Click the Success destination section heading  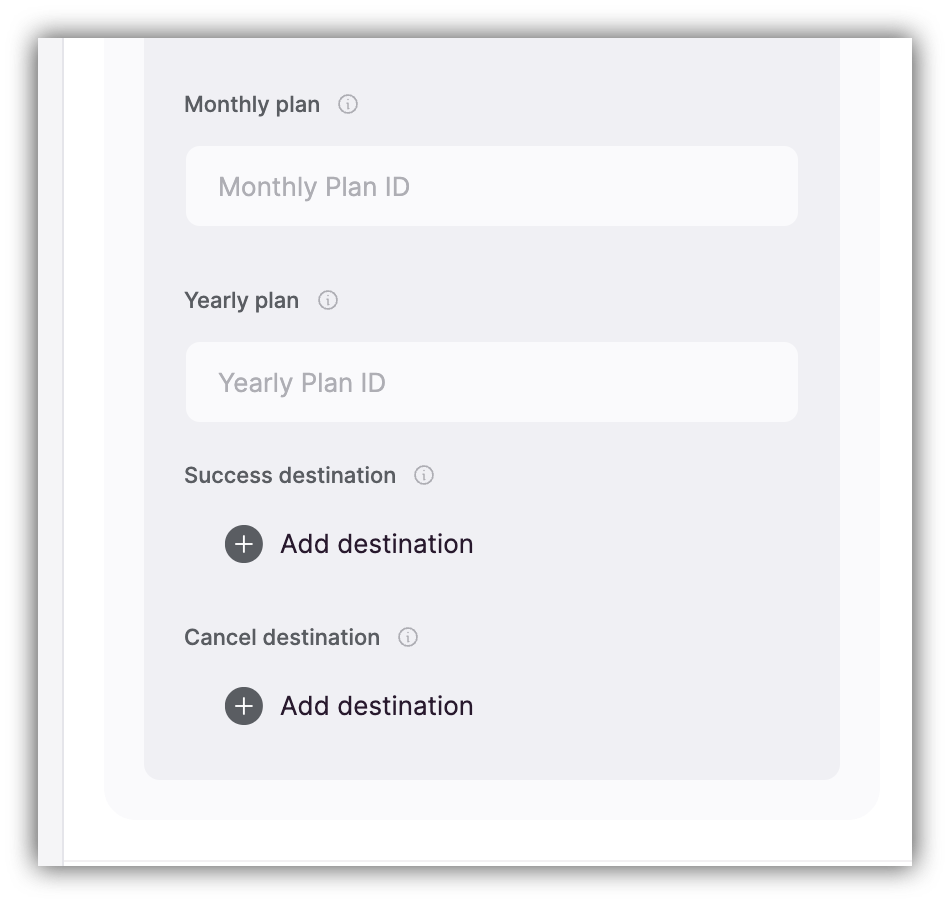pyautogui.click(x=290, y=475)
